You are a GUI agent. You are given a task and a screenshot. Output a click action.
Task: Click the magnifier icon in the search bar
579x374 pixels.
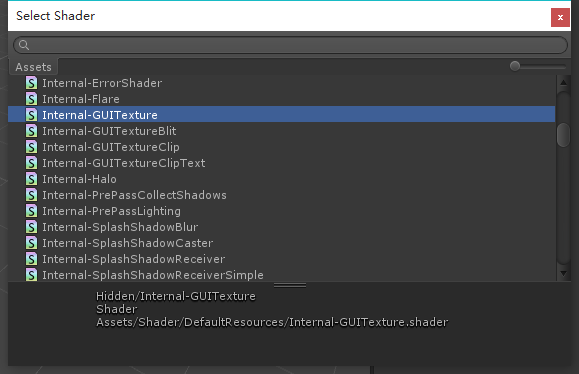[x=24, y=45]
